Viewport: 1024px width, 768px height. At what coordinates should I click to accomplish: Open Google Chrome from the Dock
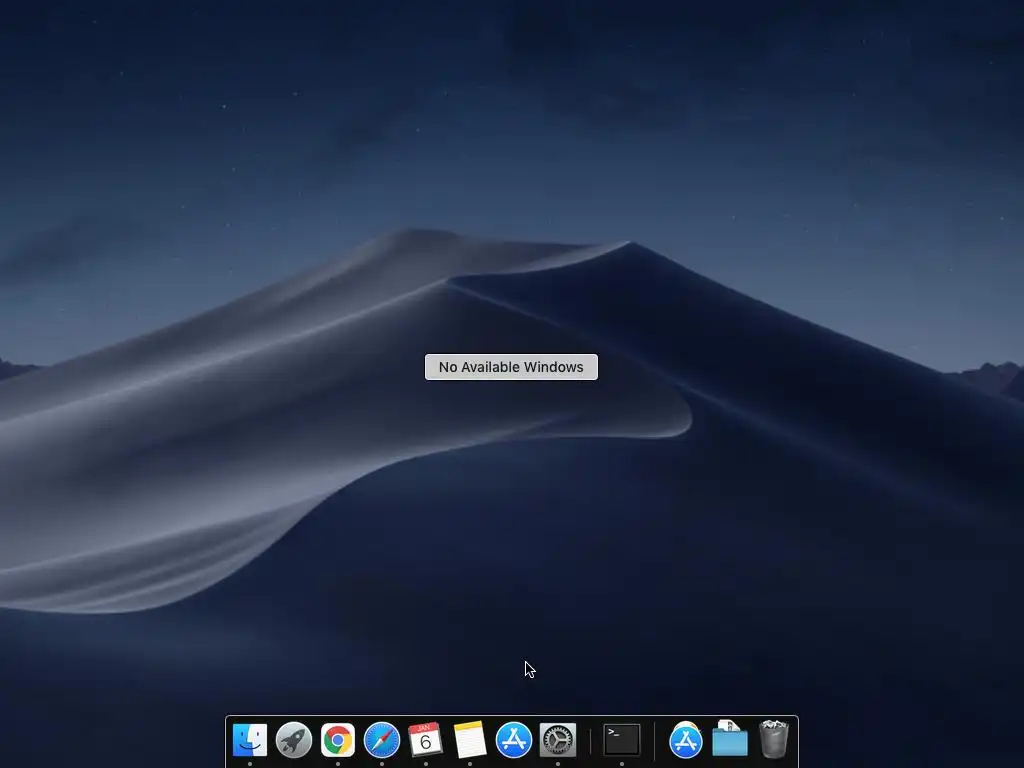(338, 740)
